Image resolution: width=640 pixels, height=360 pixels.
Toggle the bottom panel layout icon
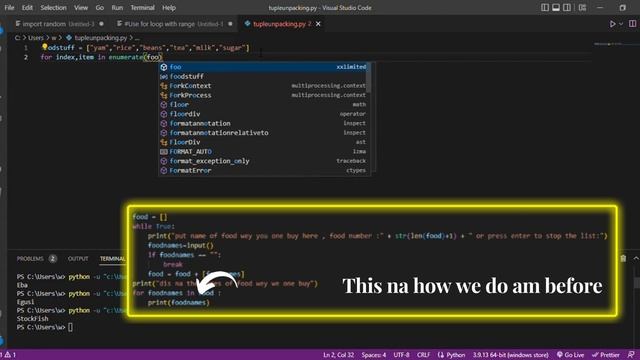pos(556,8)
